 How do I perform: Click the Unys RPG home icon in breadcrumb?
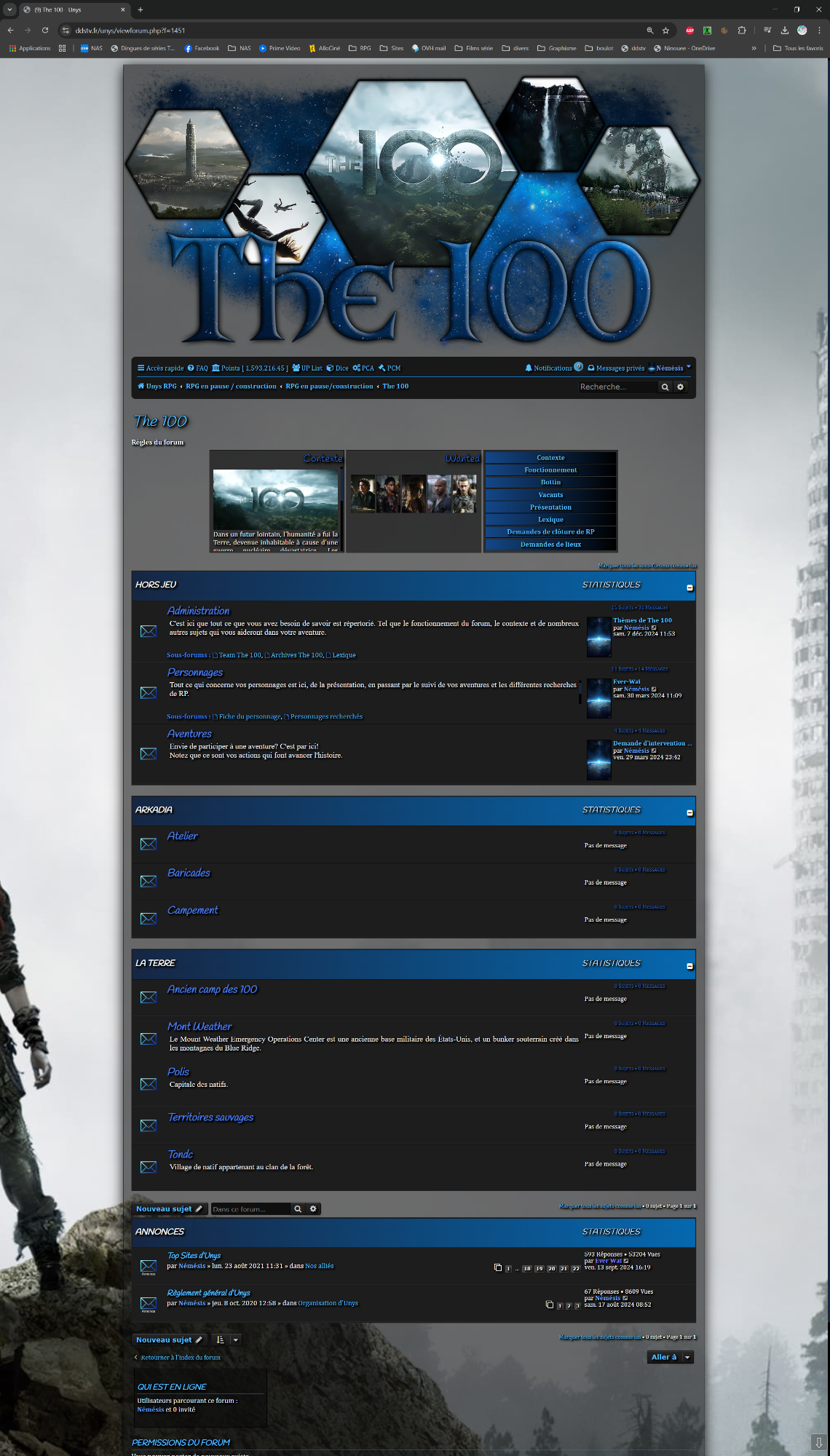[141, 387]
